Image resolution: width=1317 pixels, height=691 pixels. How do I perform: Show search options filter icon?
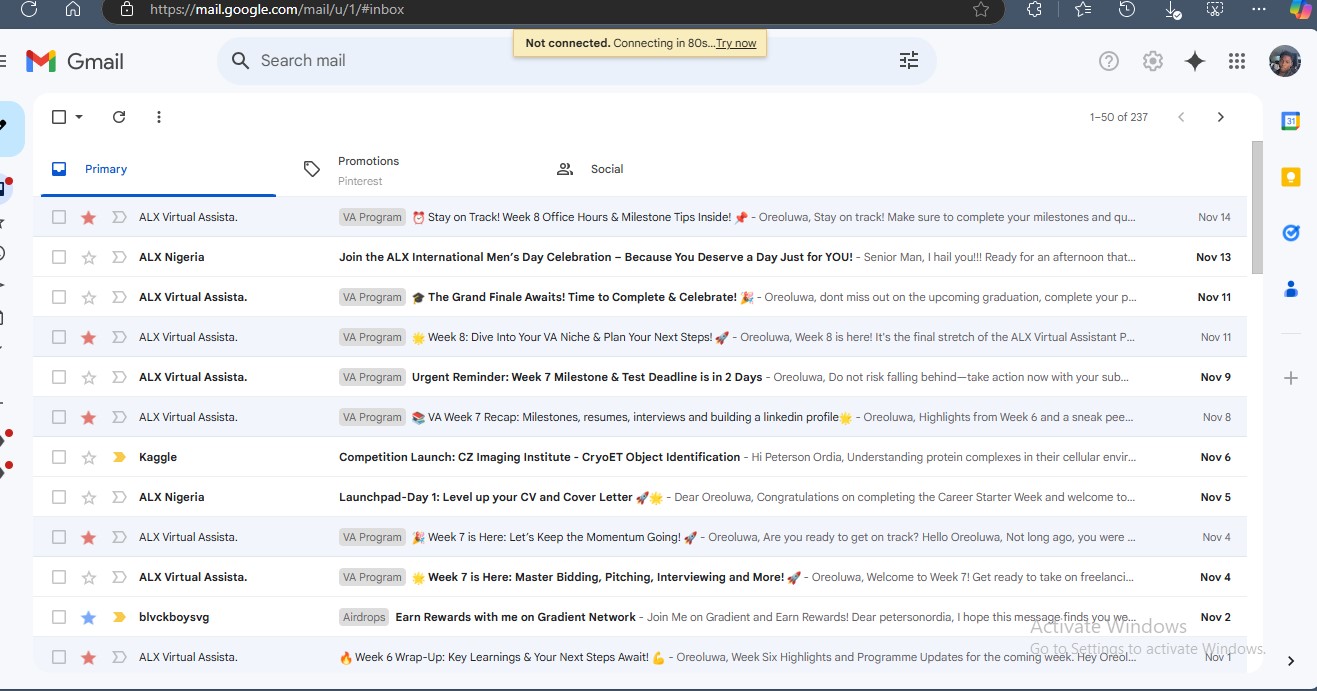coord(908,61)
